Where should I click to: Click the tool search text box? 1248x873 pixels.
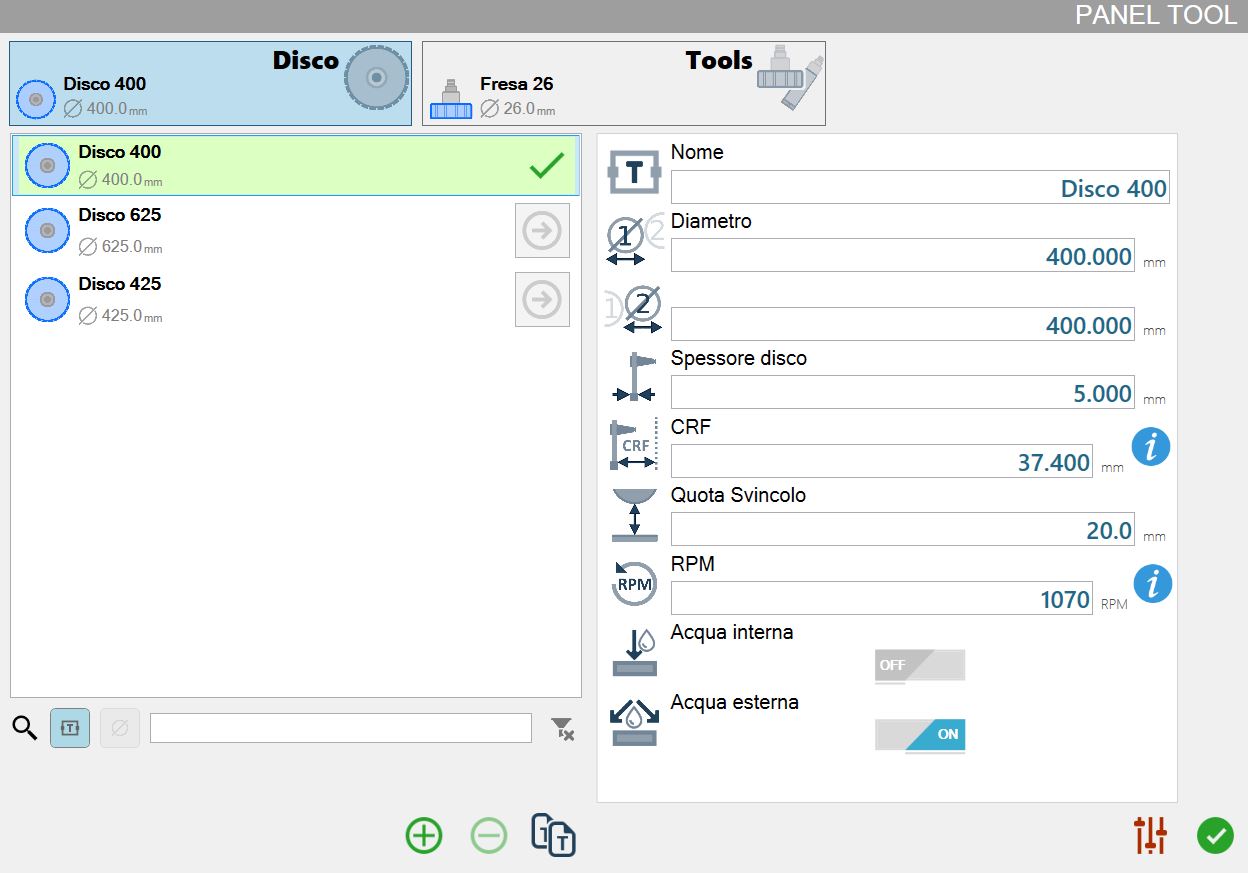[341, 728]
